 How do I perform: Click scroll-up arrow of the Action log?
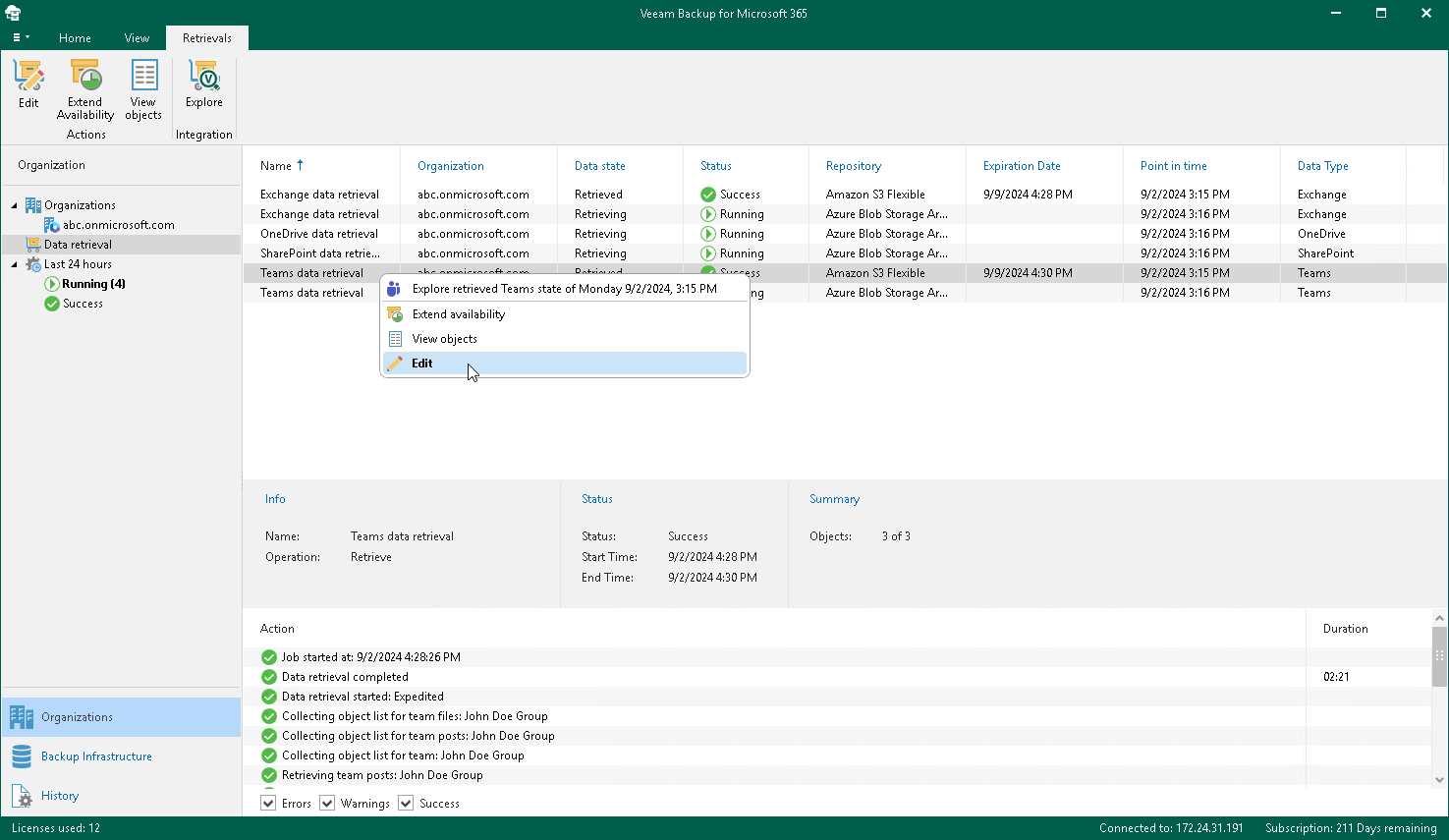coord(1439,619)
